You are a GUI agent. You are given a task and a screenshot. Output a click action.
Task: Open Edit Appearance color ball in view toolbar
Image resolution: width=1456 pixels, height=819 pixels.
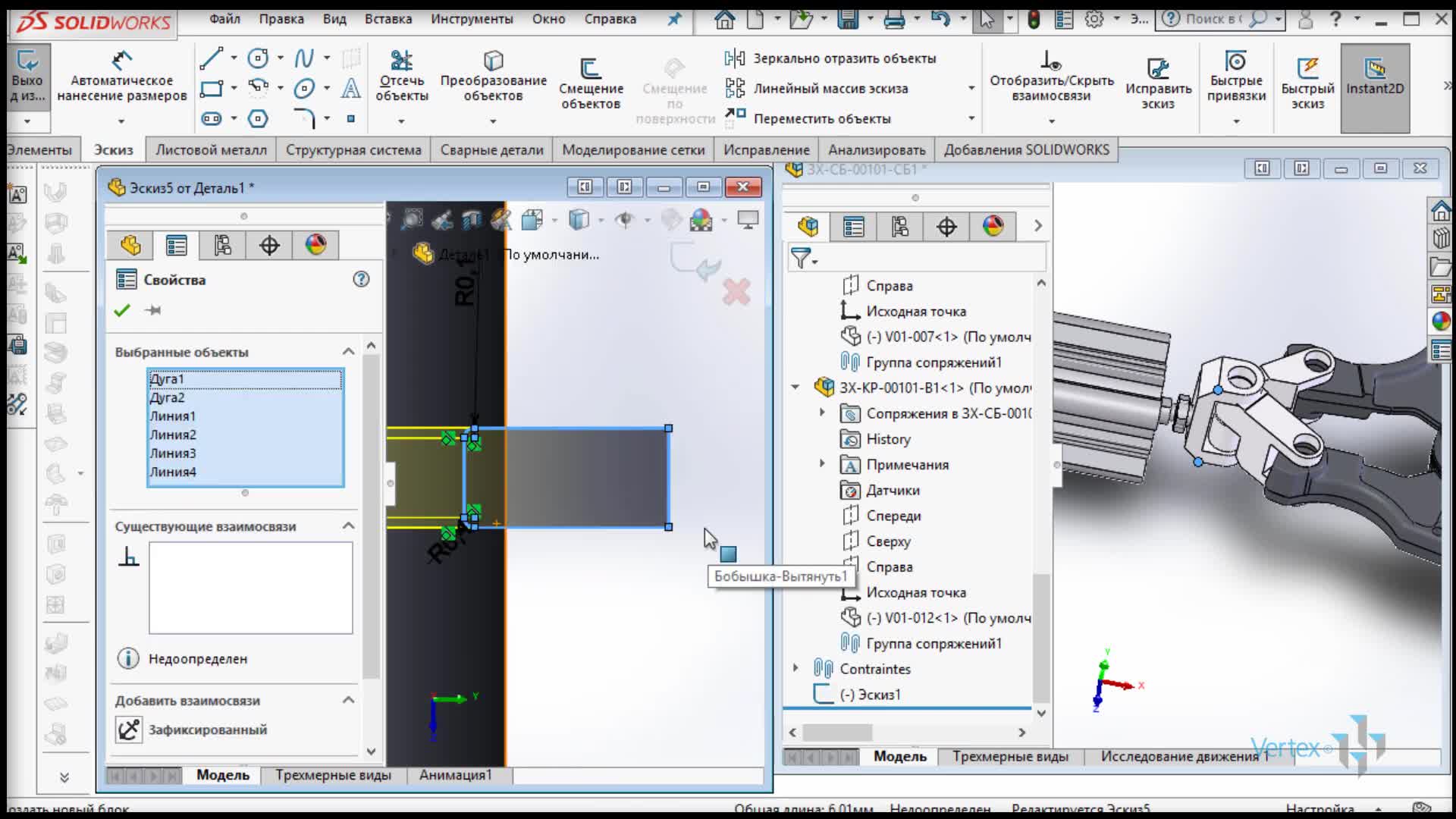coord(701,220)
